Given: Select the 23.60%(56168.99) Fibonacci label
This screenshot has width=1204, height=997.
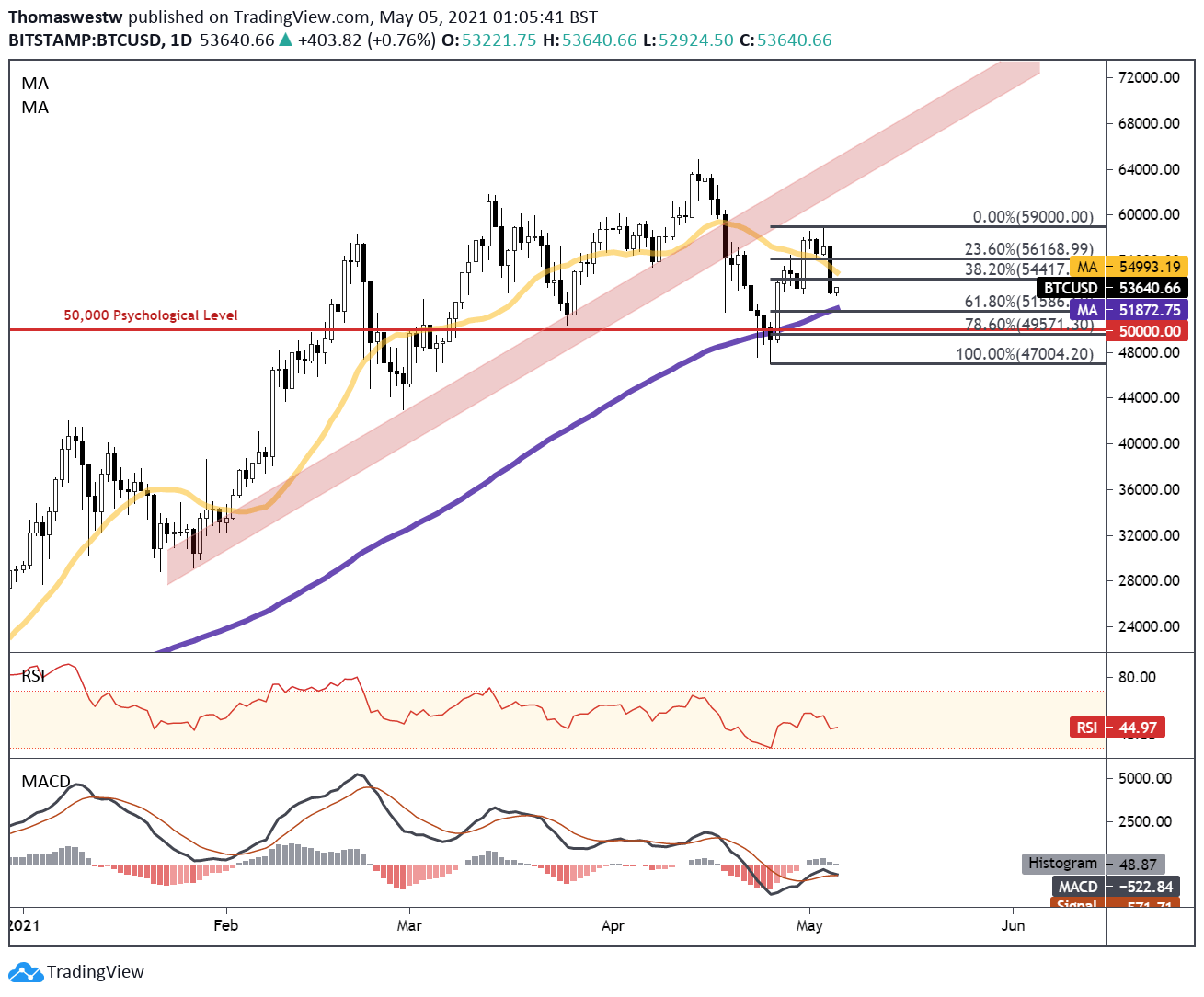Looking at the screenshot, I should 1028,249.
